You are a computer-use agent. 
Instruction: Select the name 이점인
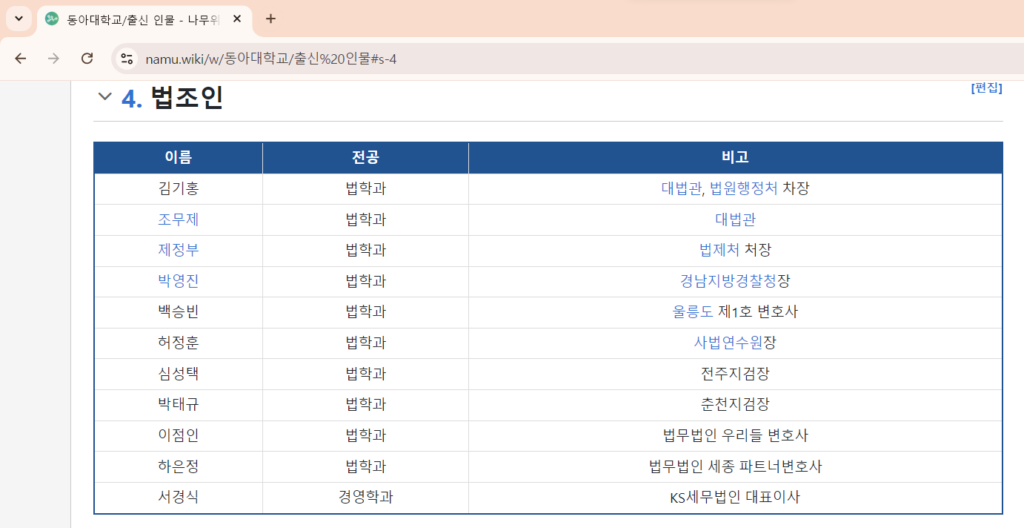(178, 435)
